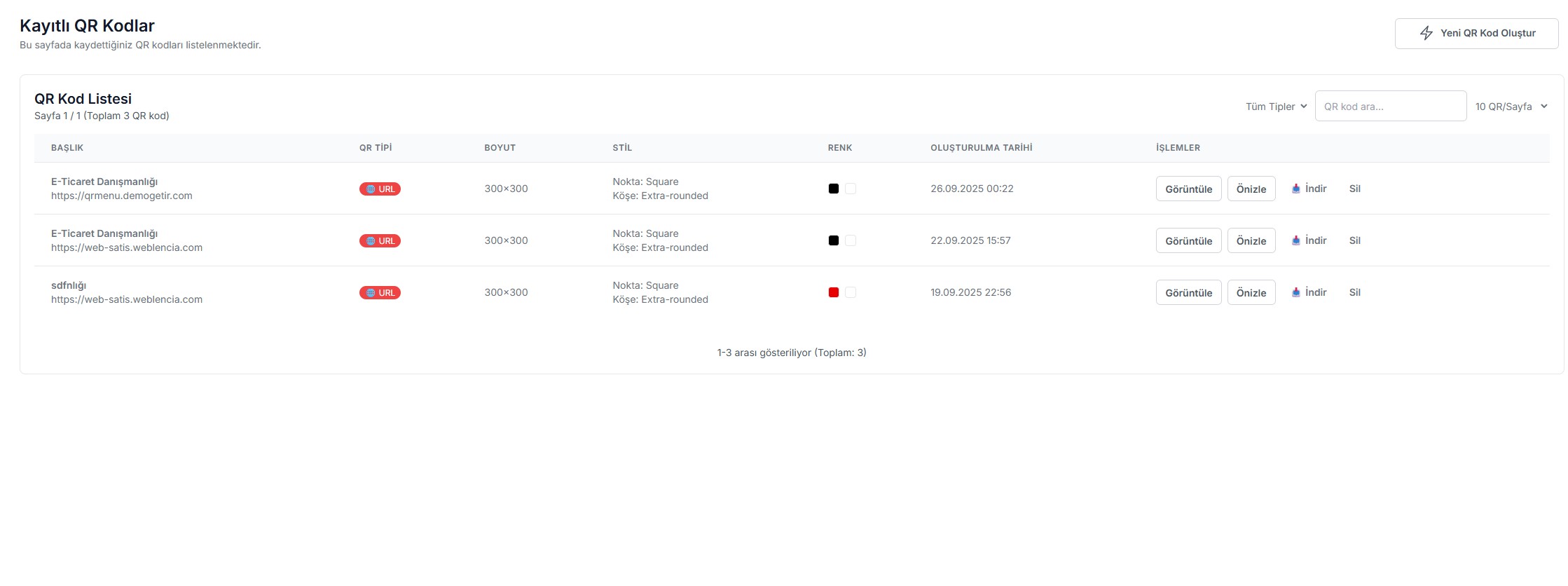Click inside the QR kod ara search field

click(x=1390, y=107)
